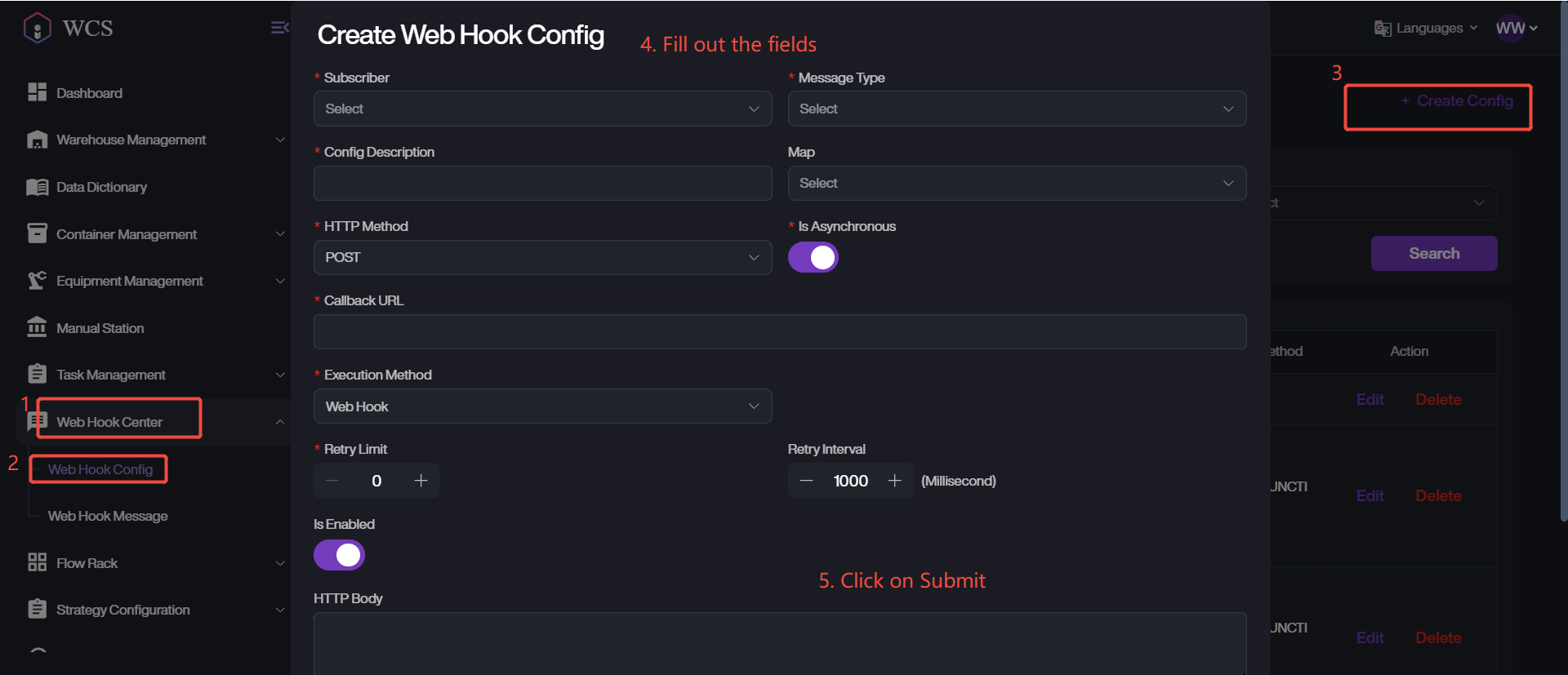The image size is (1568, 675).
Task: Click the Warehouse Management icon
Action: (37, 140)
